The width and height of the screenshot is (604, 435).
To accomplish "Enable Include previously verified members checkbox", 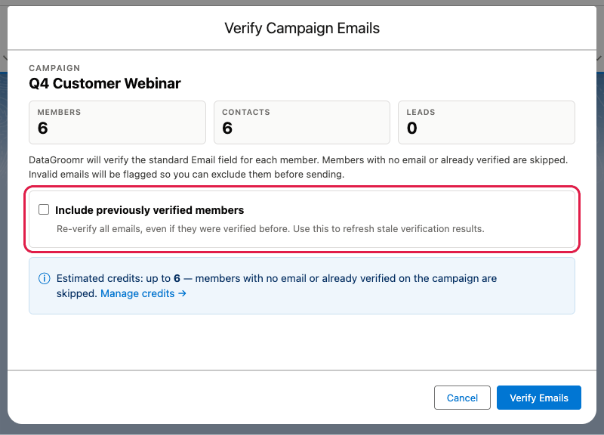I will tap(44, 210).
